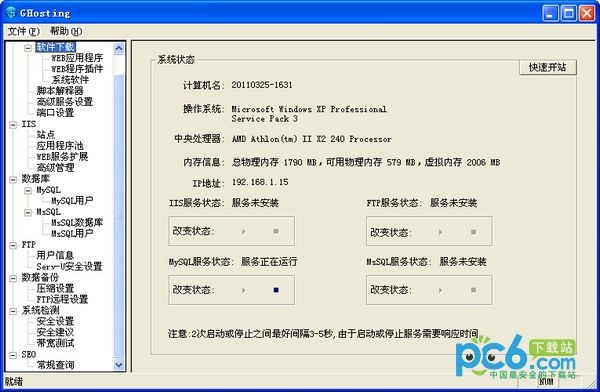The width and height of the screenshot is (600, 392).
Task: Open the 文件(F) menu
Action: tap(23, 31)
